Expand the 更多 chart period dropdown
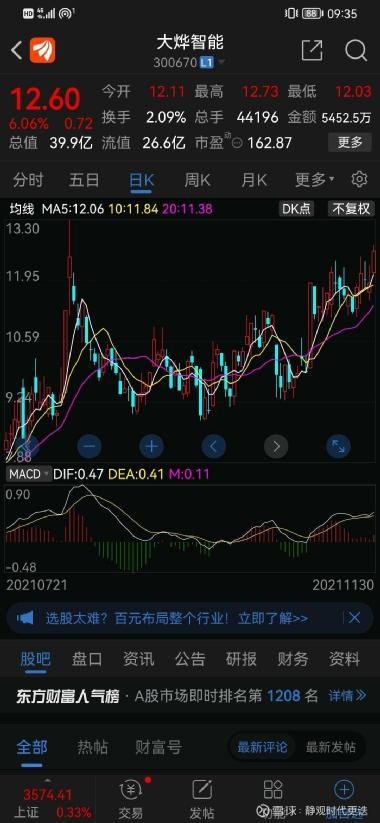Screen dimensions: 380x823 pyautogui.click(x=314, y=180)
